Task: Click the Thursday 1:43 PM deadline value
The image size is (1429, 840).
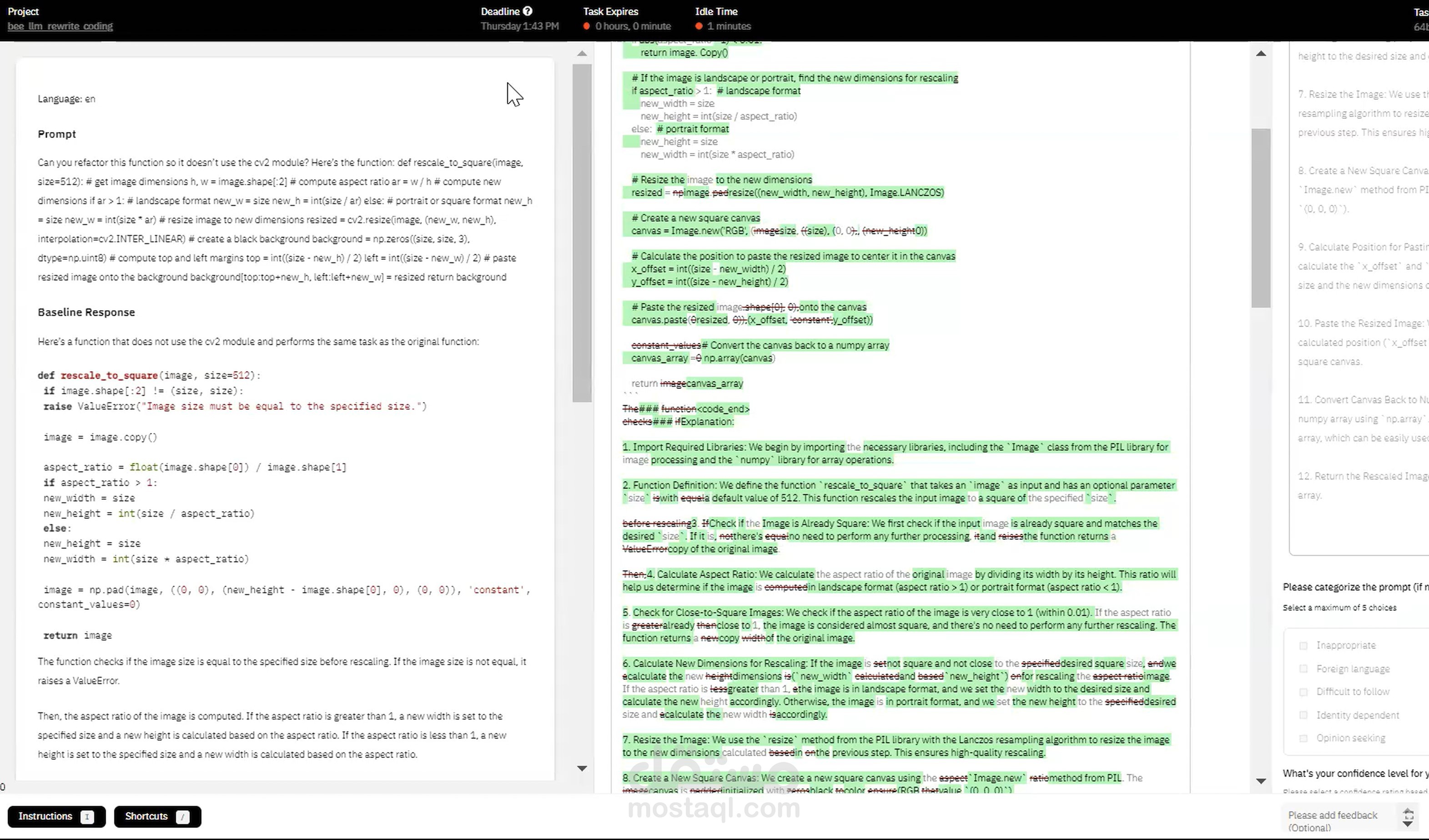Action: click(519, 26)
